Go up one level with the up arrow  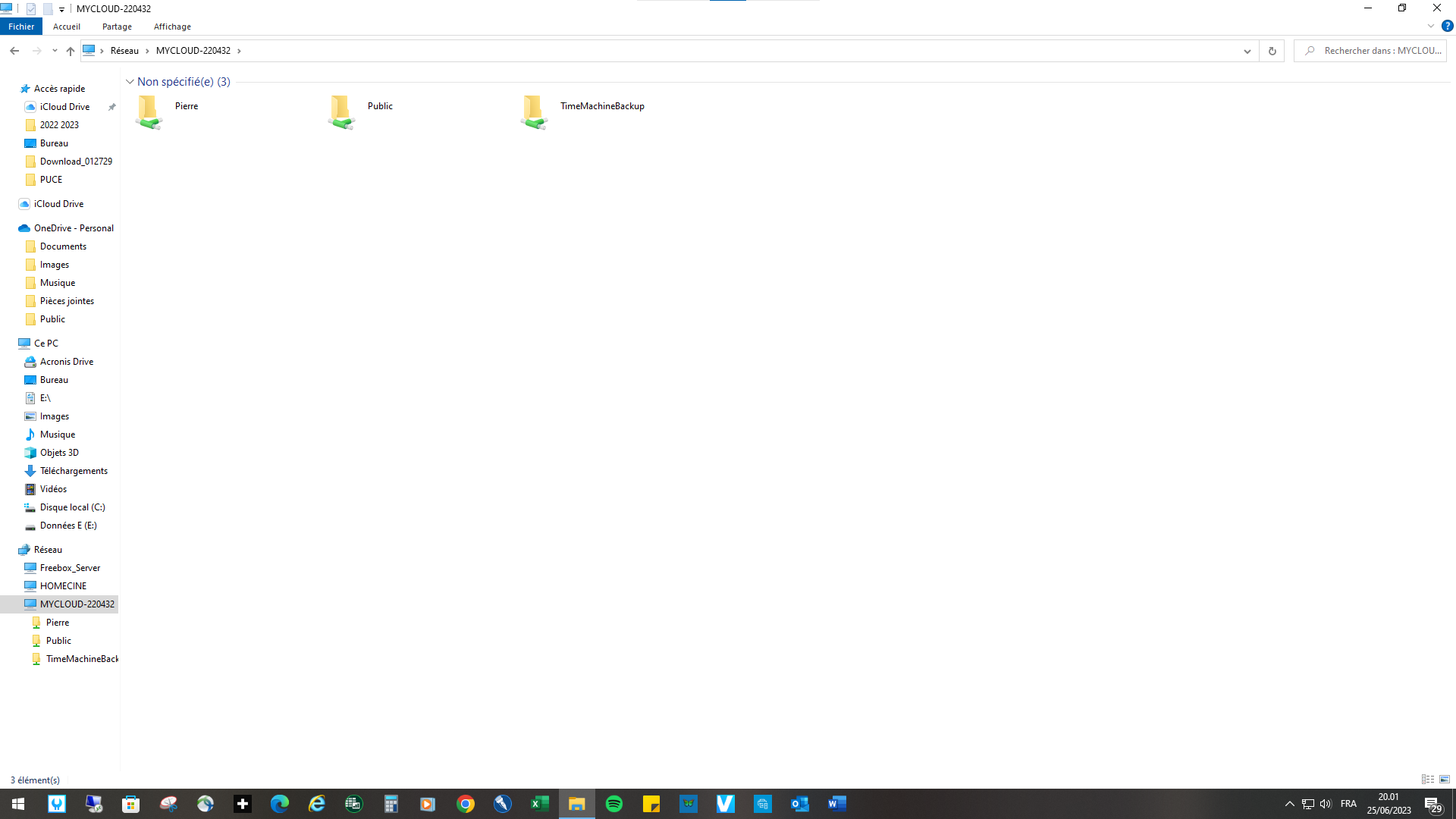click(71, 51)
